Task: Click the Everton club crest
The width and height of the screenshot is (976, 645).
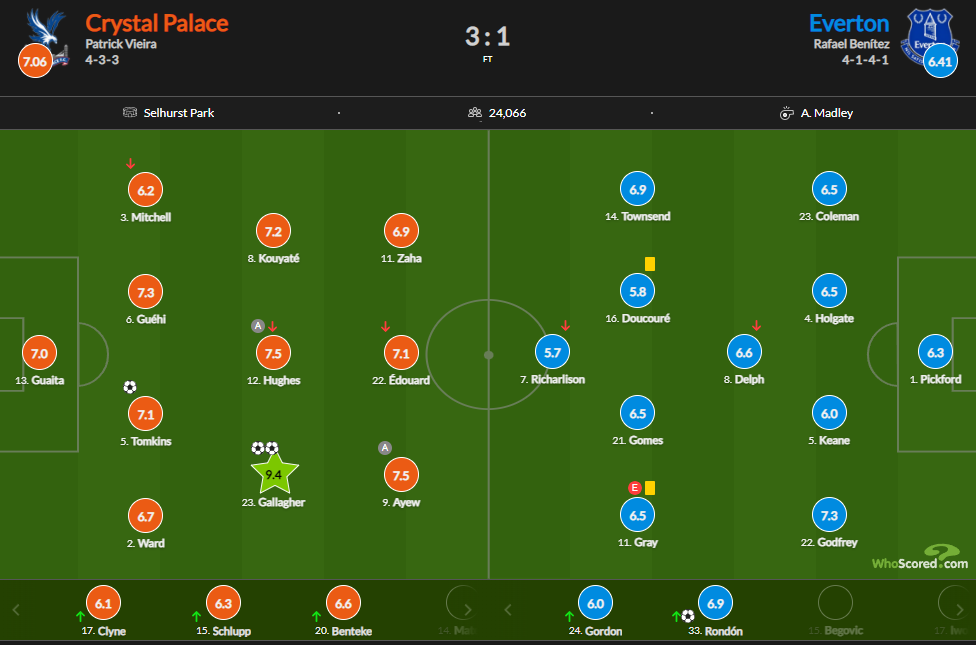Action: [930, 36]
